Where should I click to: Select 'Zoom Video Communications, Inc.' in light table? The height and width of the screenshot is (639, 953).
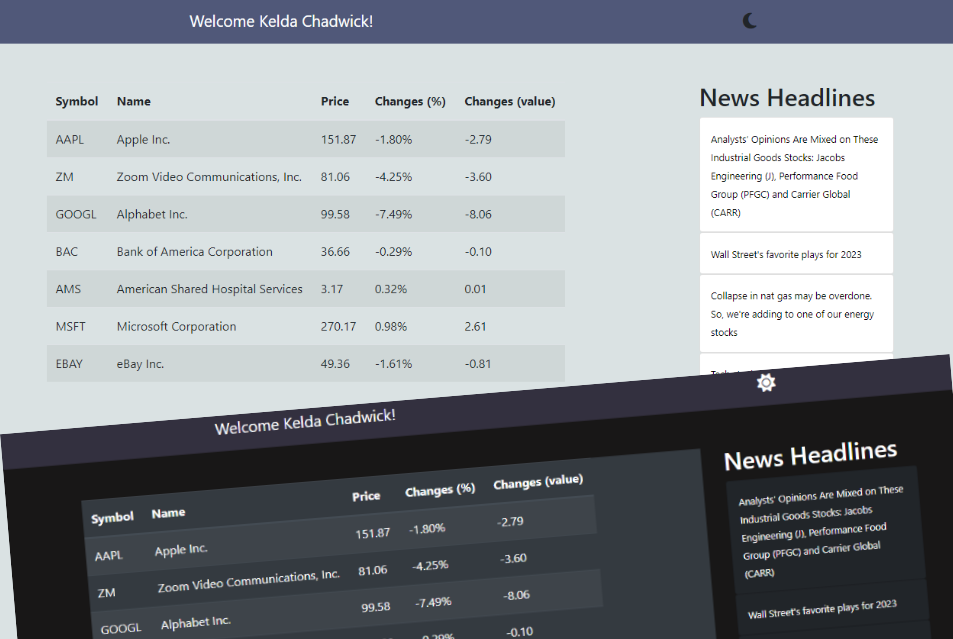click(x=209, y=177)
